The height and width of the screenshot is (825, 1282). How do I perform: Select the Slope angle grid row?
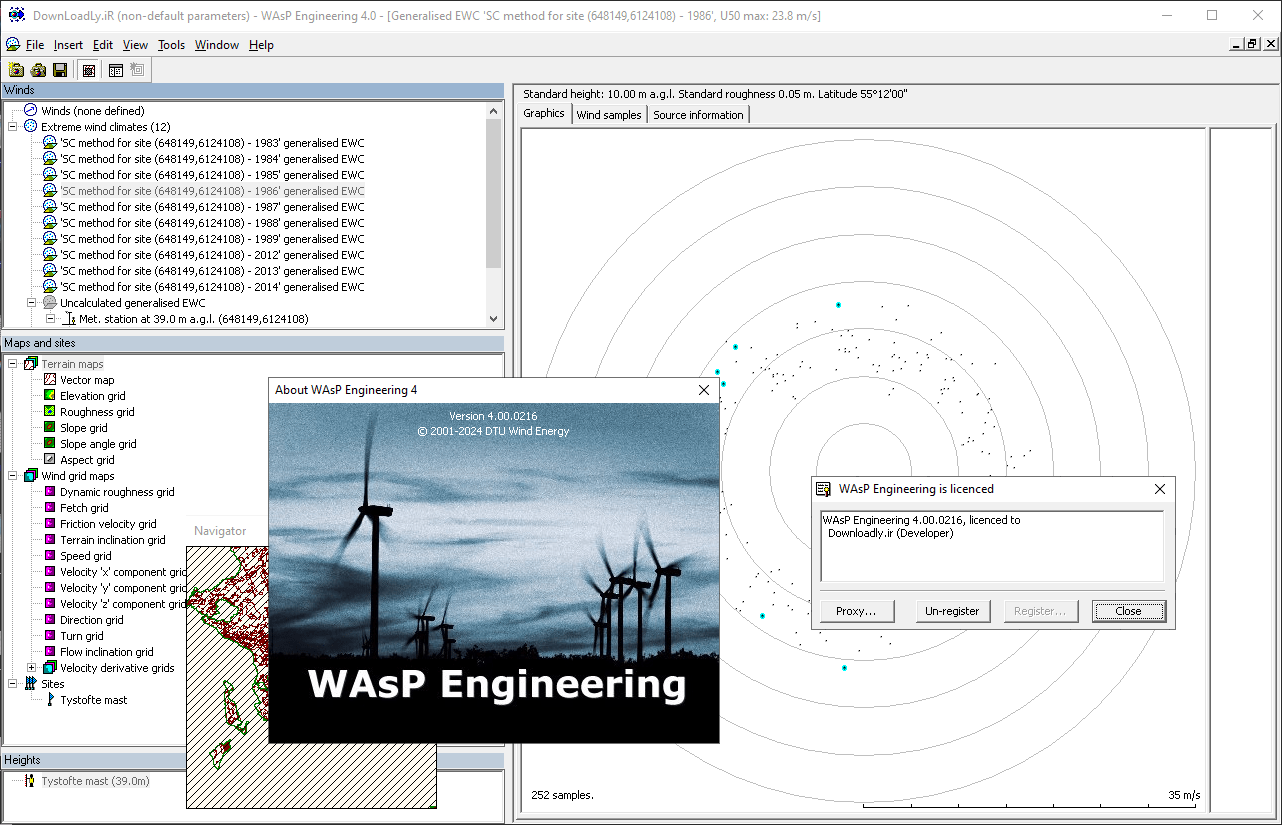point(98,444)
